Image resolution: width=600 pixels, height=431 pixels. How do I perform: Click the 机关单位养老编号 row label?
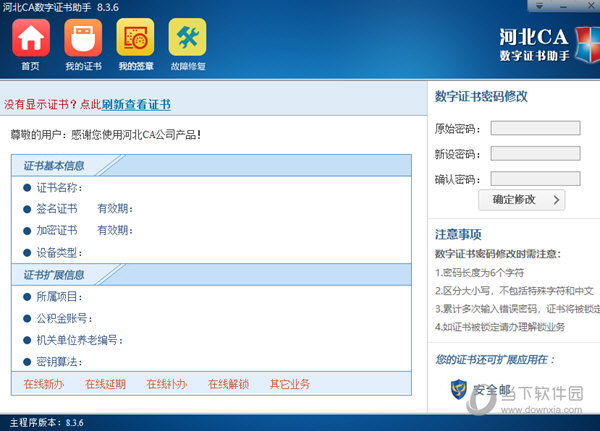click(80, 340)
